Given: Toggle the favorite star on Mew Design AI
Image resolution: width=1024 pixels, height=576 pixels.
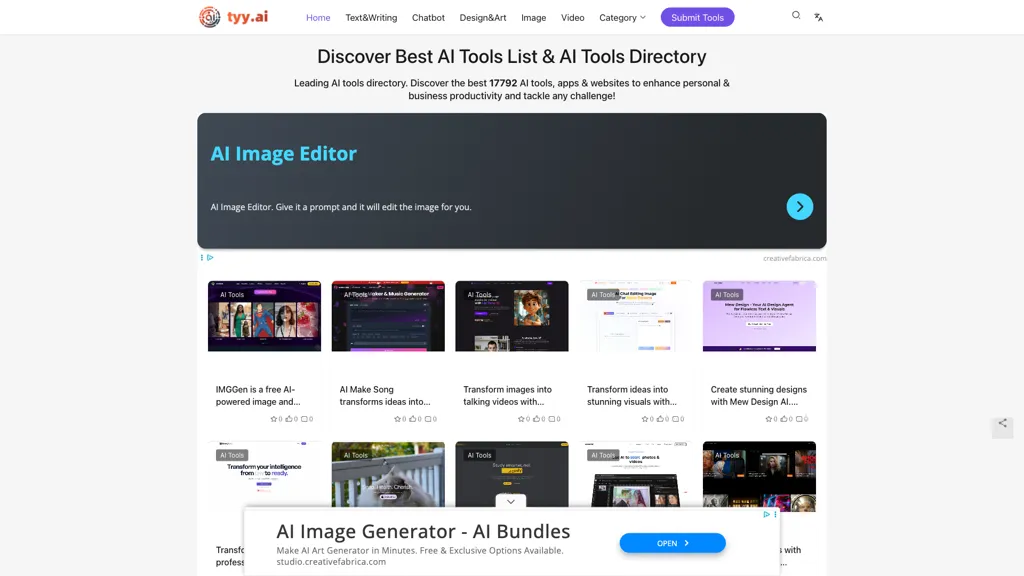Looking at the screenshot, I should click(770, 418).
